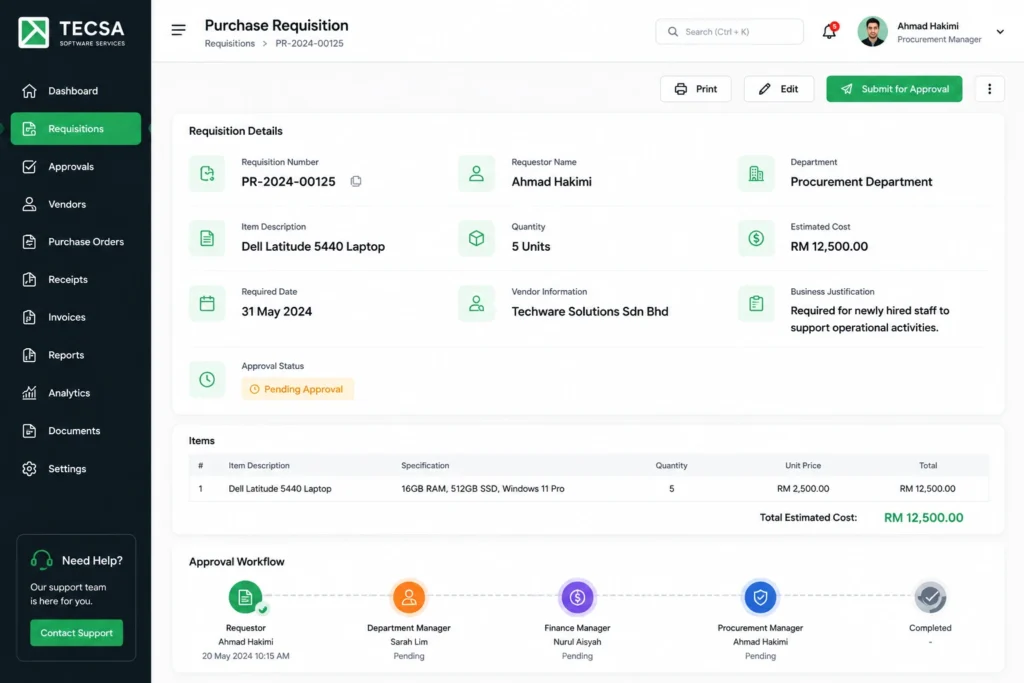Screen dimensions: 1024x683
Task: Click the Print button
Action: pos(696,89)
